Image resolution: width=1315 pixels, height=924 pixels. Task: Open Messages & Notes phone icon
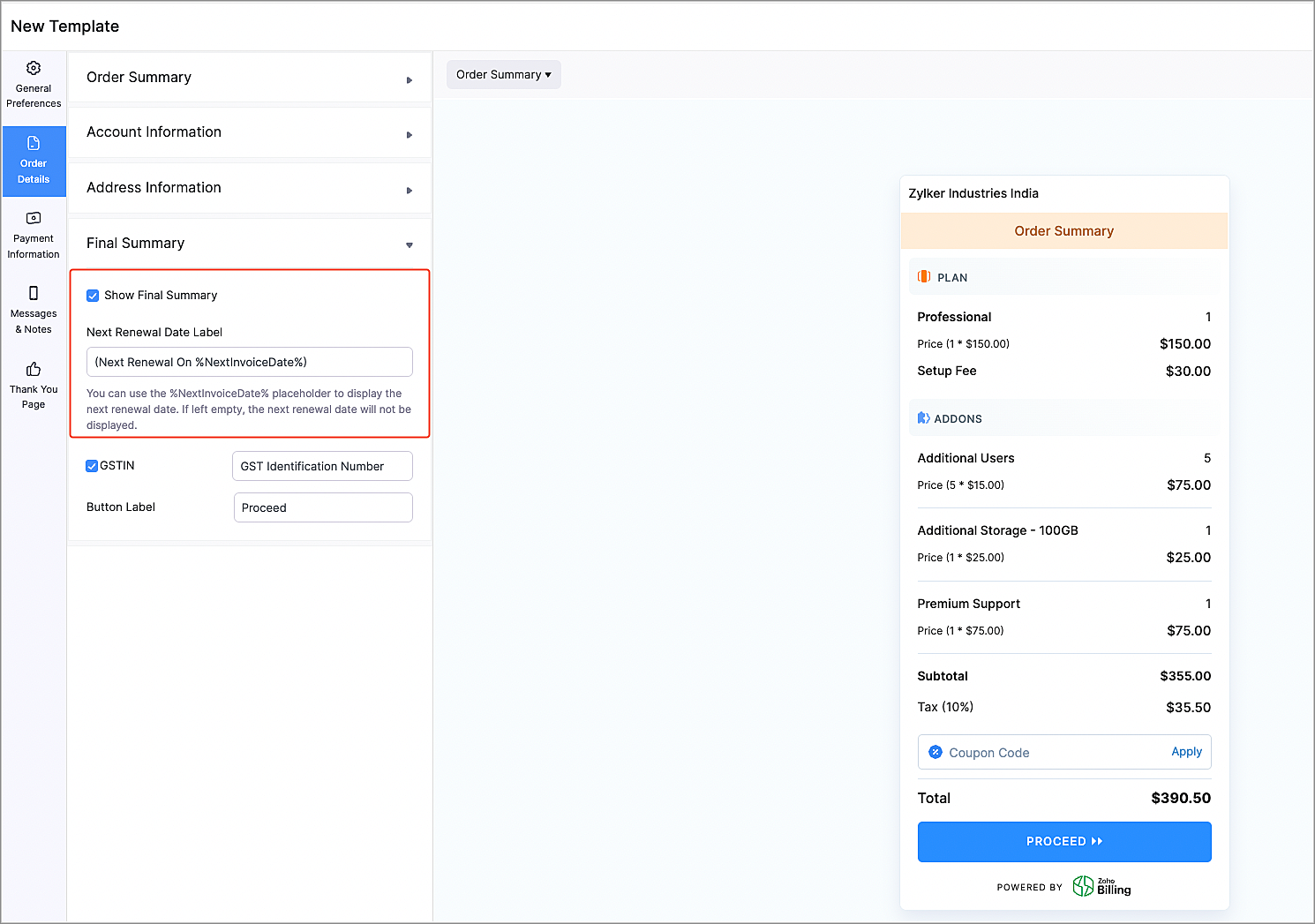[34, 293]
